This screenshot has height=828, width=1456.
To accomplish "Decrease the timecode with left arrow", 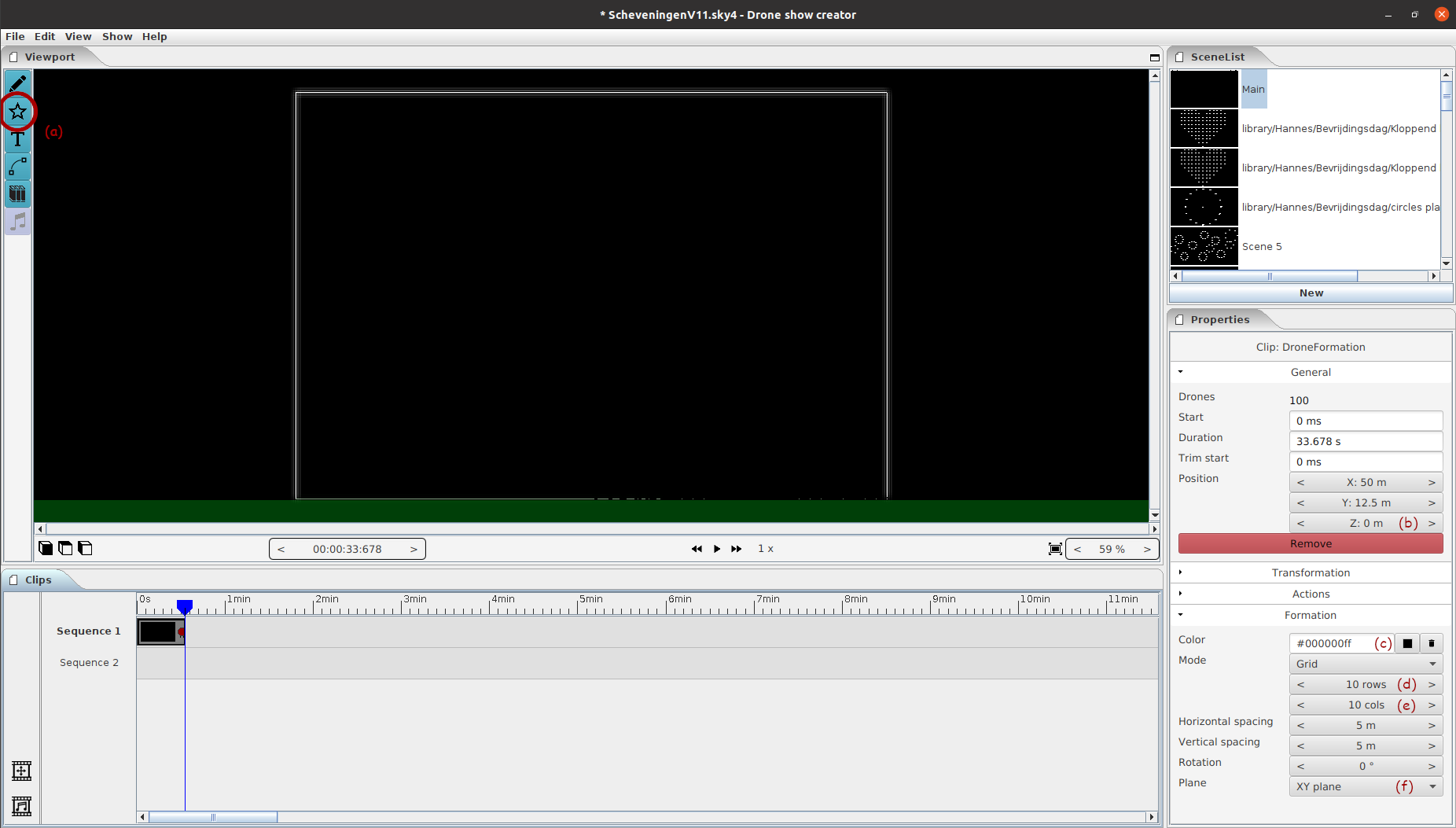I will (x=281, y=549).
